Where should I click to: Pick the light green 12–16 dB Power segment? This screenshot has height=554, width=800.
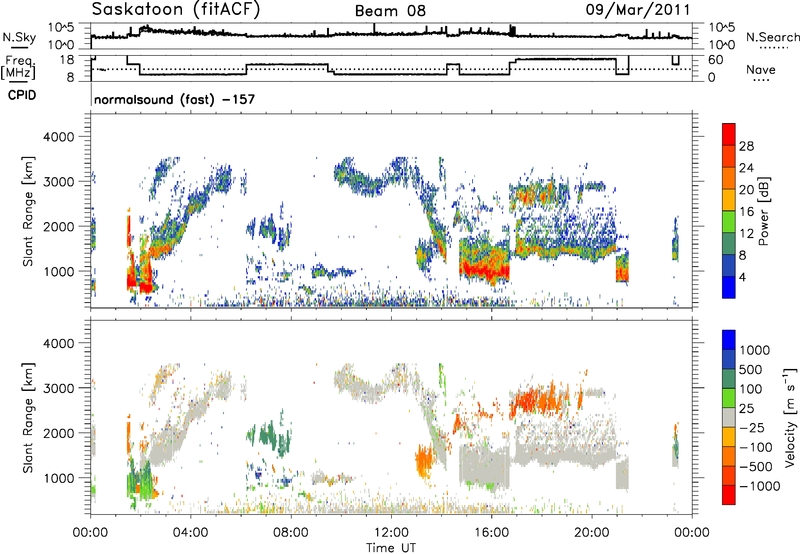pyautogui.click(x=729, y=222)
